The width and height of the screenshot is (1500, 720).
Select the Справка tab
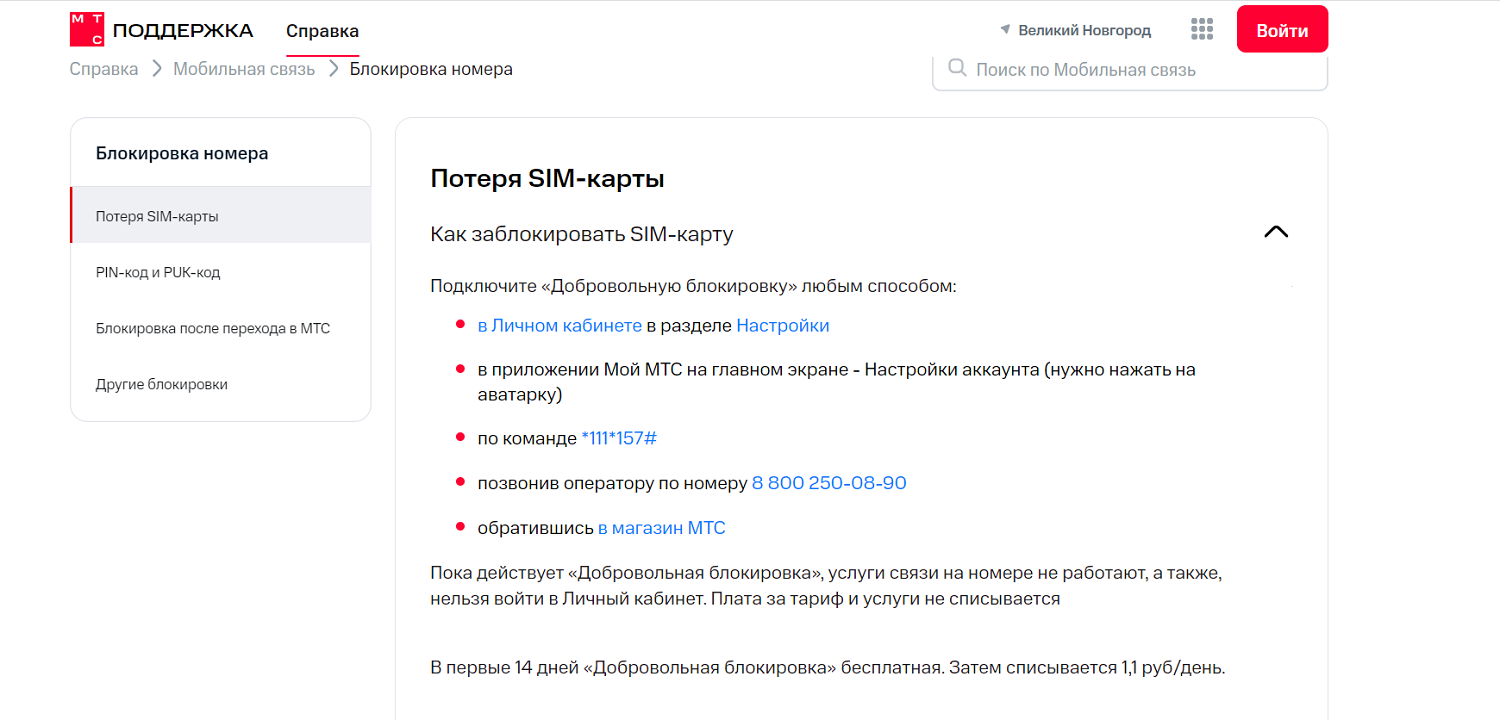click(322, 31)
